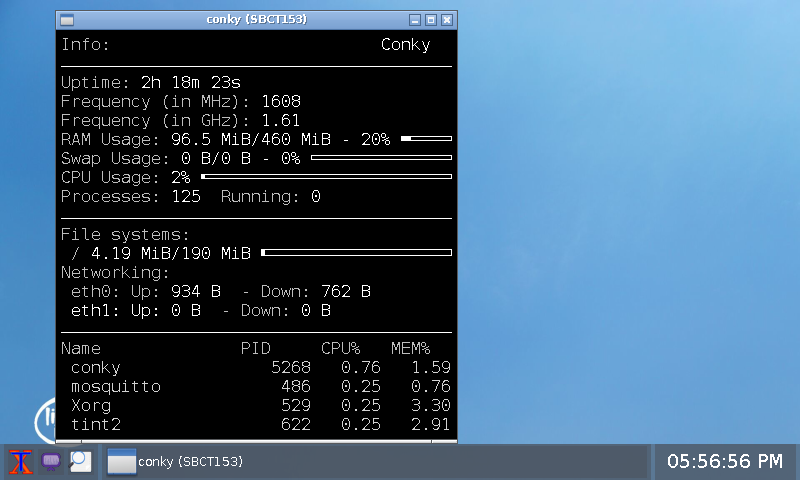Click the 'Running: 0' text
The image size is (800, 480).
[x=270, y=196]
